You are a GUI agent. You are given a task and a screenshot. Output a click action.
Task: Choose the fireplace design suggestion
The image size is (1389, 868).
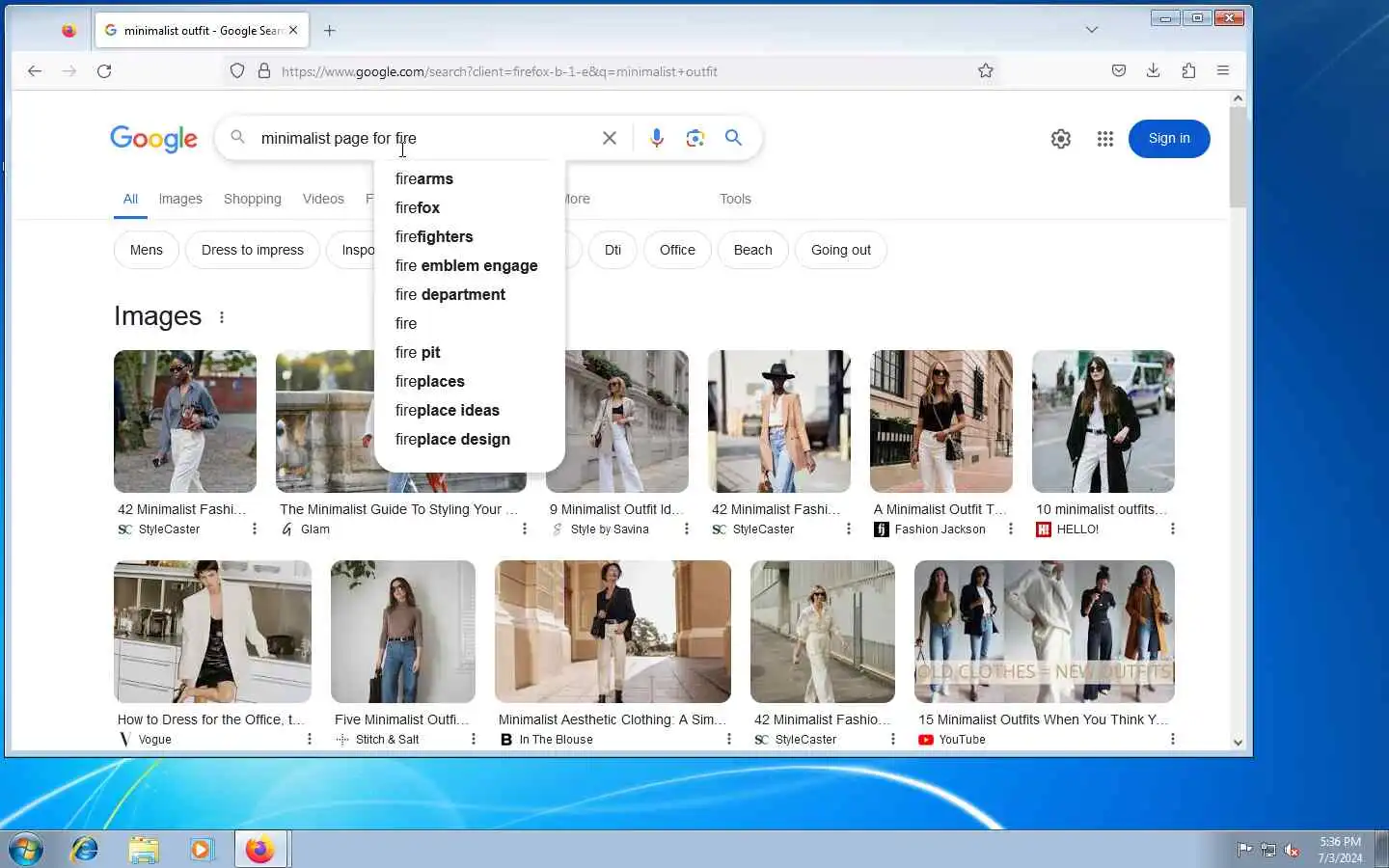pyautogui.click(x=469, y=439)
